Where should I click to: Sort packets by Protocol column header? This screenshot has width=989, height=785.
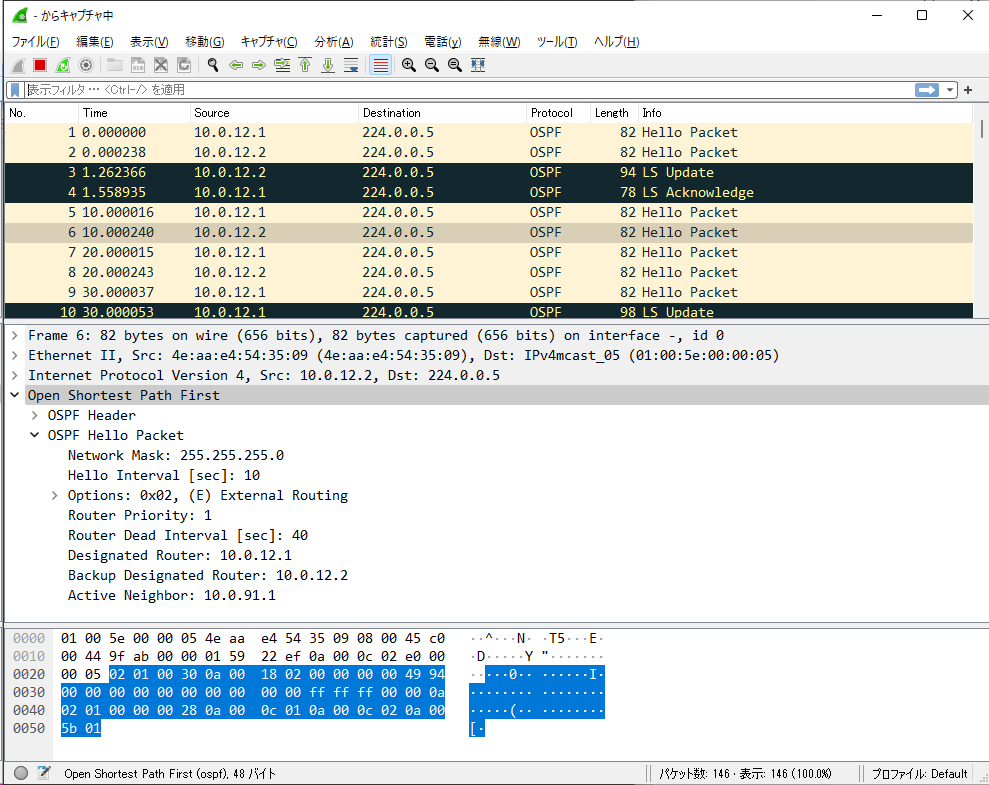(558, 113)
